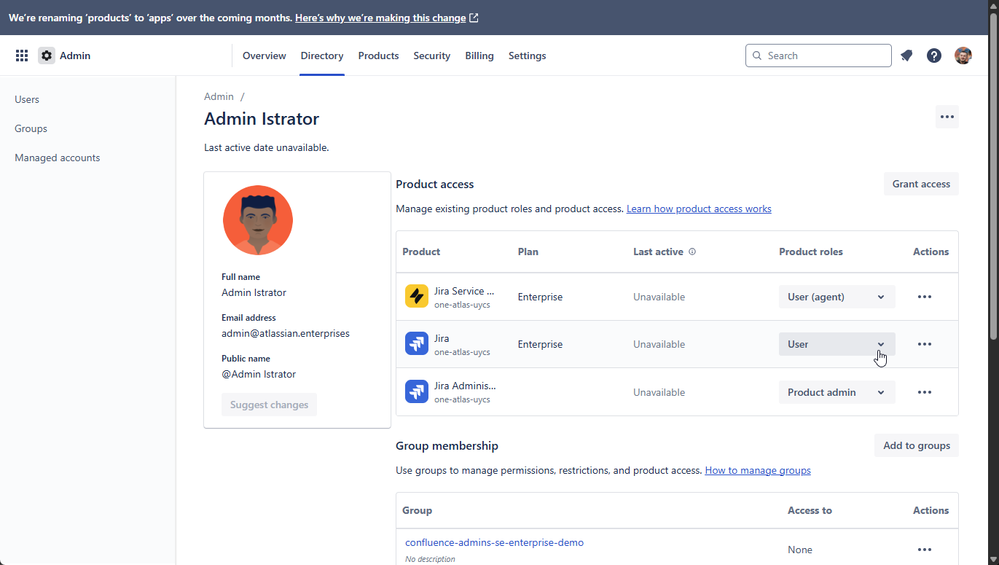Screen dimensions: 999x565
Task: Click the Add to groups button
Action: [x=916, y=446]
